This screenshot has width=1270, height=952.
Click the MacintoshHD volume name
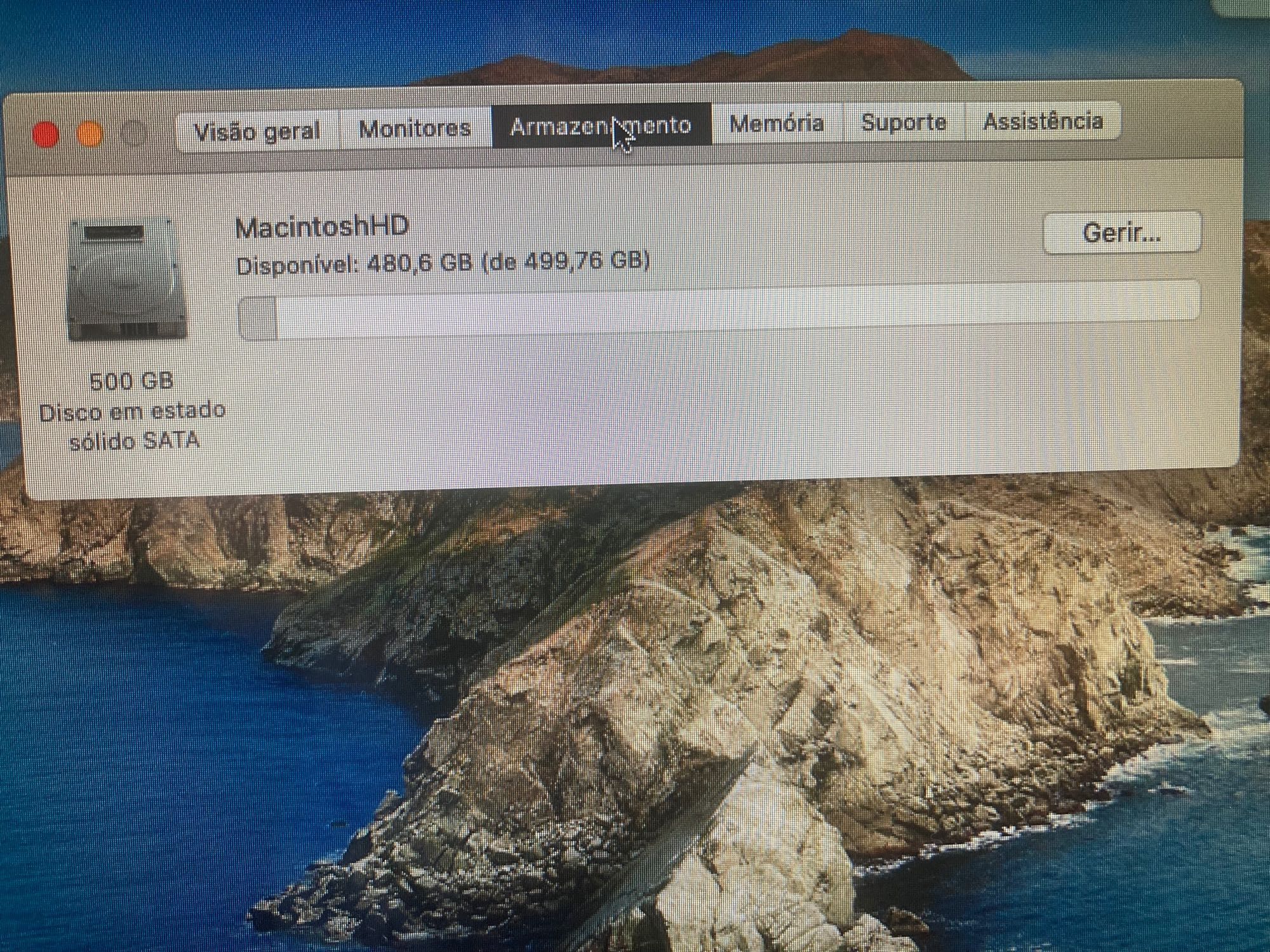[x=322, y=227]
